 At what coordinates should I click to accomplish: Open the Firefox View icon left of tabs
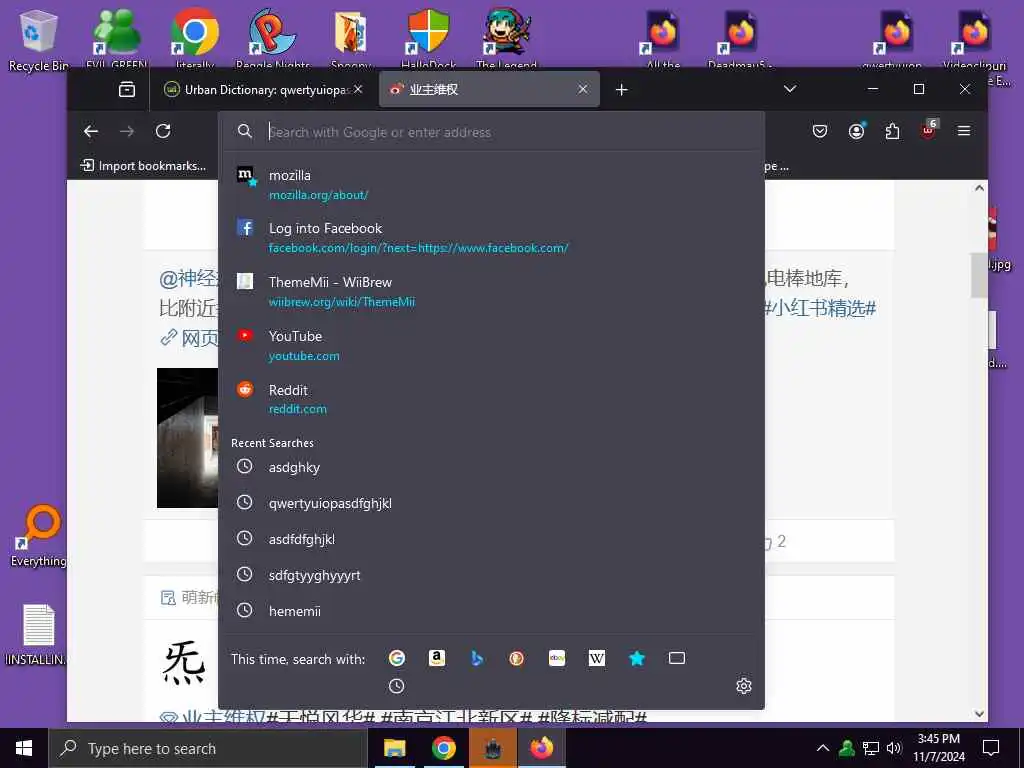127,89
